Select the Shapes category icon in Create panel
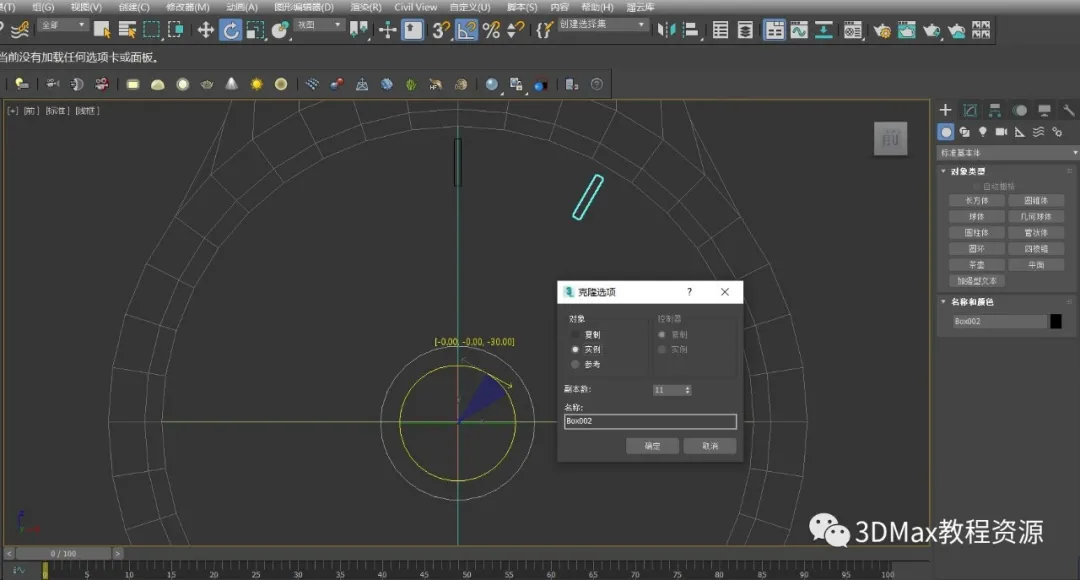This screenshot has height=580, width=1080. tap(964, 132)
